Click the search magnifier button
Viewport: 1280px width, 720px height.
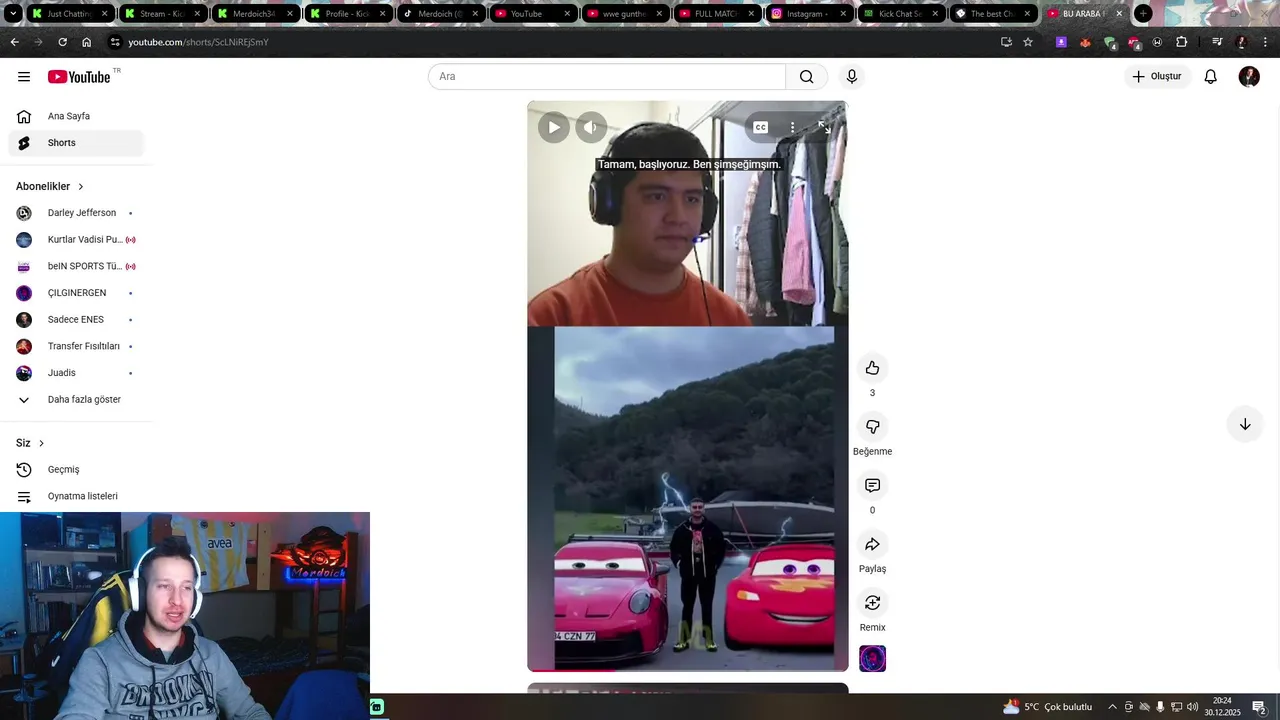tap(807, 77)
